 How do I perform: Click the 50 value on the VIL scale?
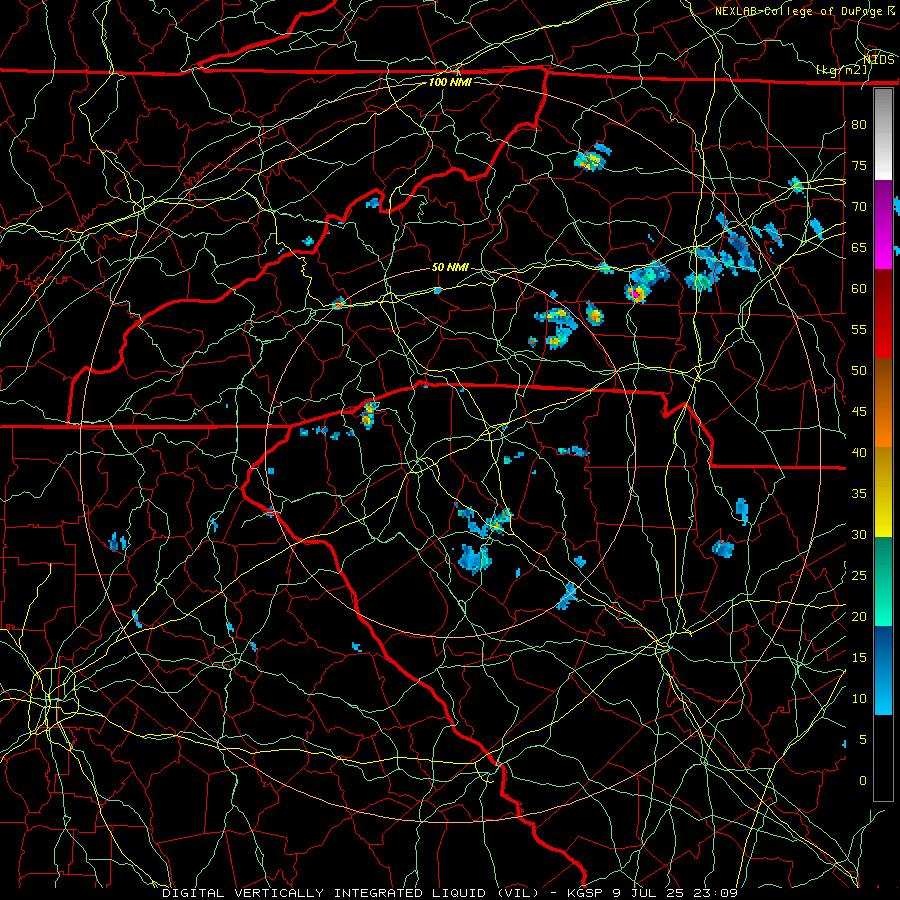tap(859, 371)
